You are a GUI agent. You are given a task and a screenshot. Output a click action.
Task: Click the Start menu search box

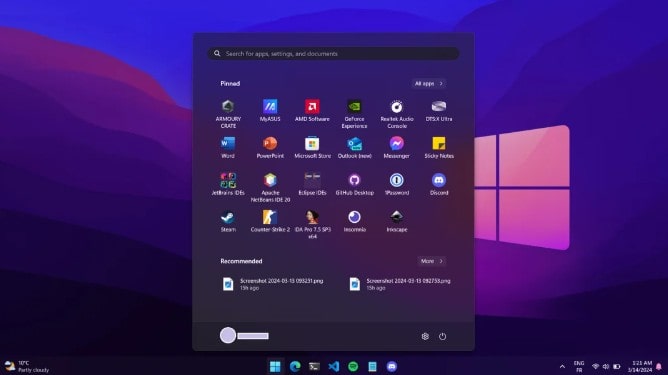pos(334,54)
